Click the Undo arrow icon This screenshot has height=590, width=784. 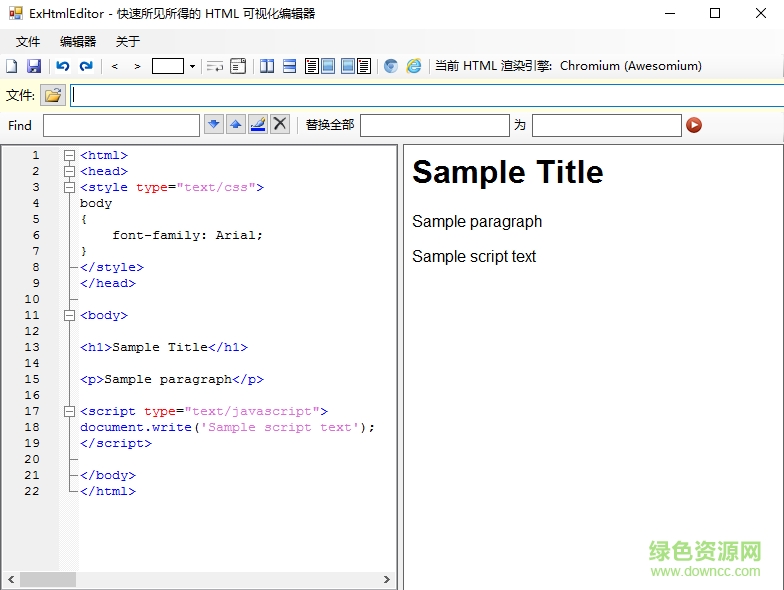tap(63, 66)
